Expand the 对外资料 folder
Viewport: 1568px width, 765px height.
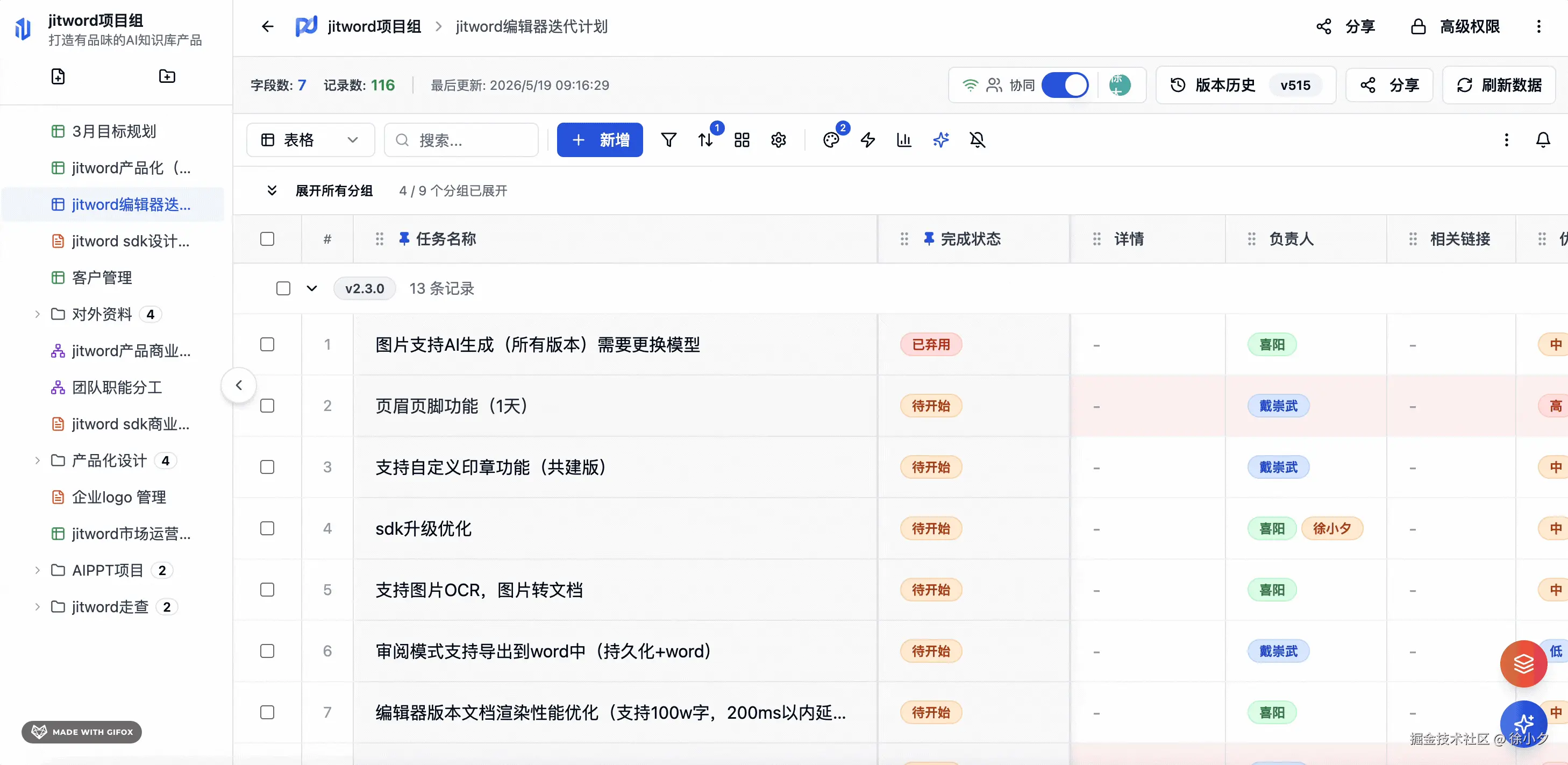[37, 314]
